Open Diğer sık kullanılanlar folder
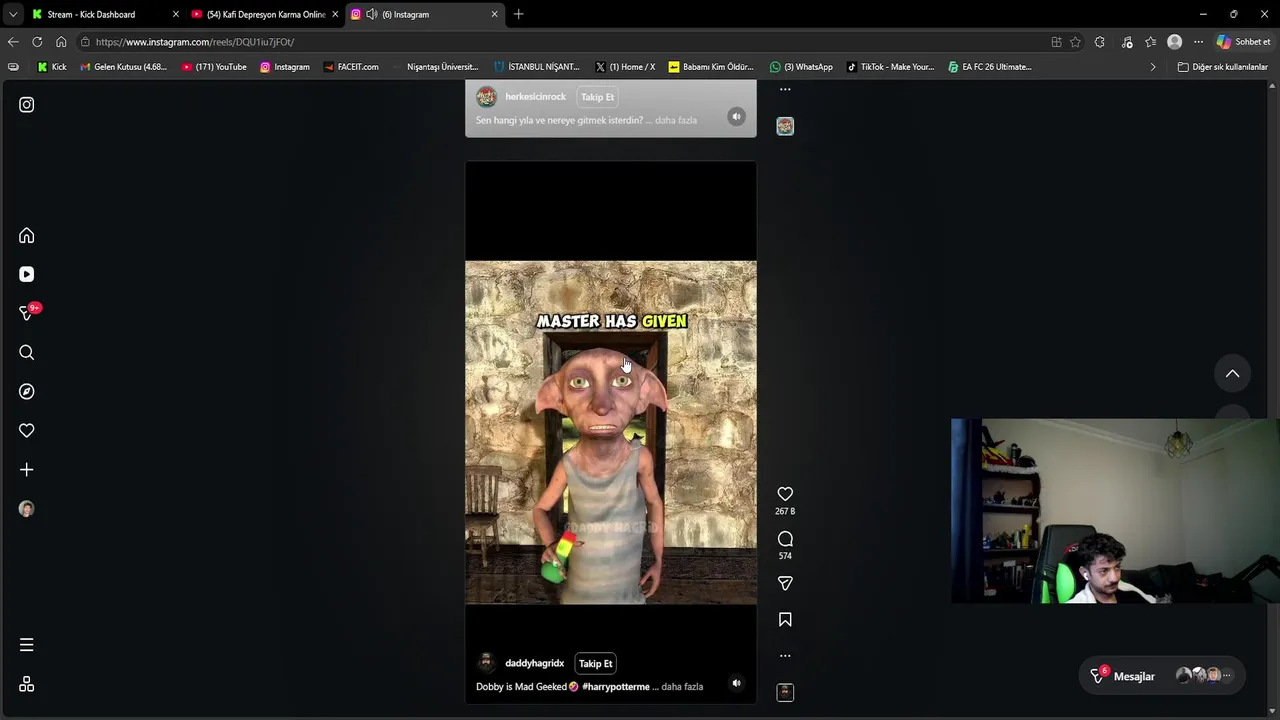The width and height of the screenshot is (1280, 720). click(x=1223, y=67)
